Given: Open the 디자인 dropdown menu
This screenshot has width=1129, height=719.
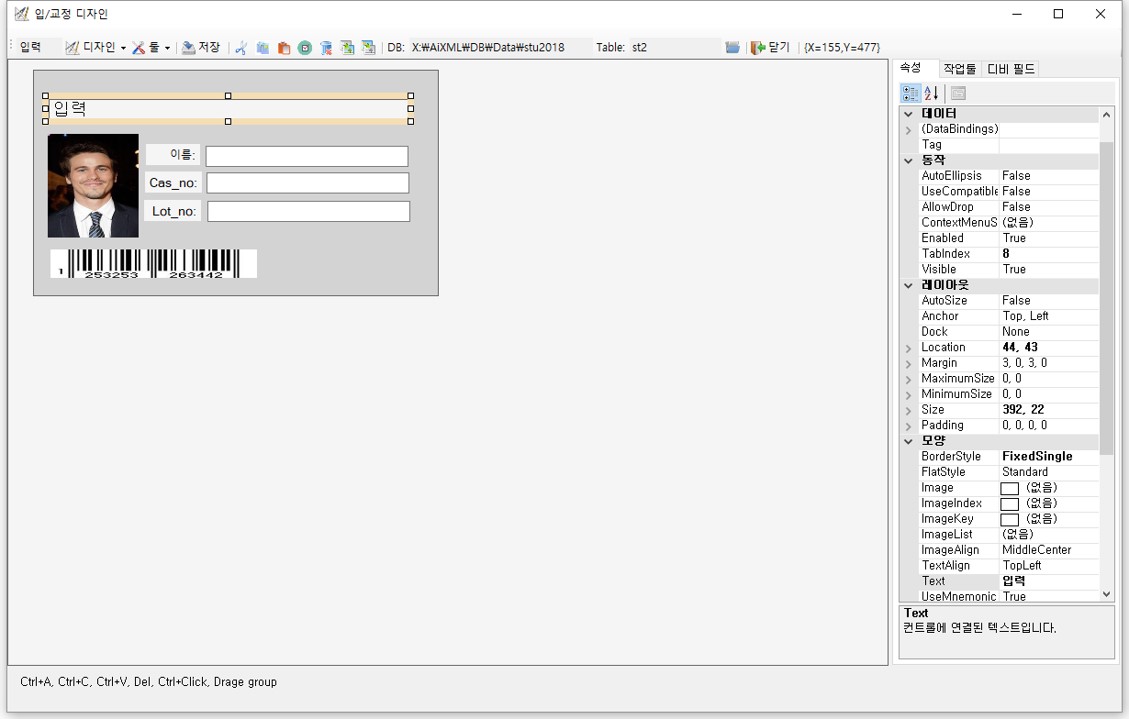Looking at the screenshot, I should tap(97, 48).
